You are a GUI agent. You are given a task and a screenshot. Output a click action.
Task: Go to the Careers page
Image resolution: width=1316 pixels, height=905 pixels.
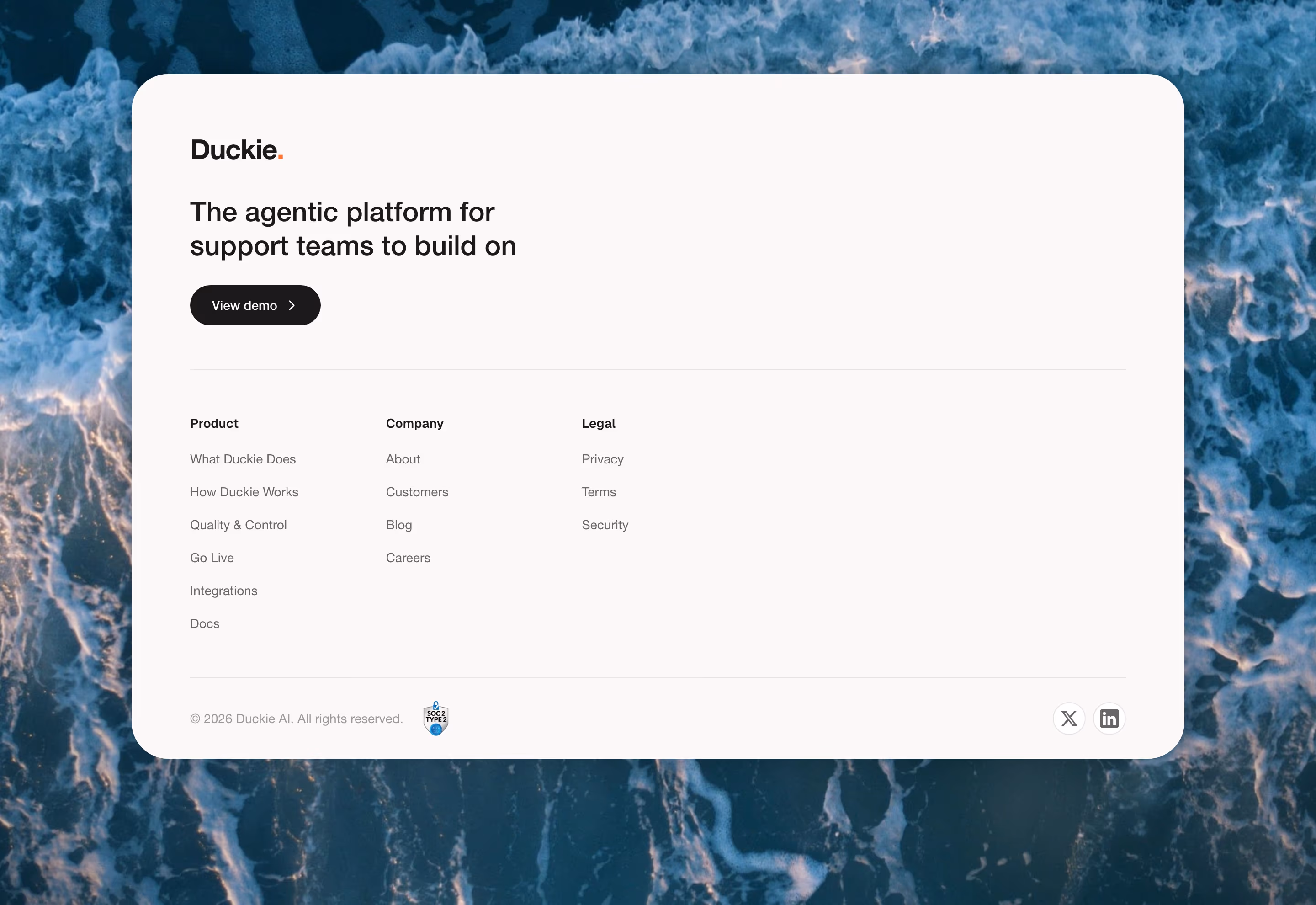tap(408, 558)
